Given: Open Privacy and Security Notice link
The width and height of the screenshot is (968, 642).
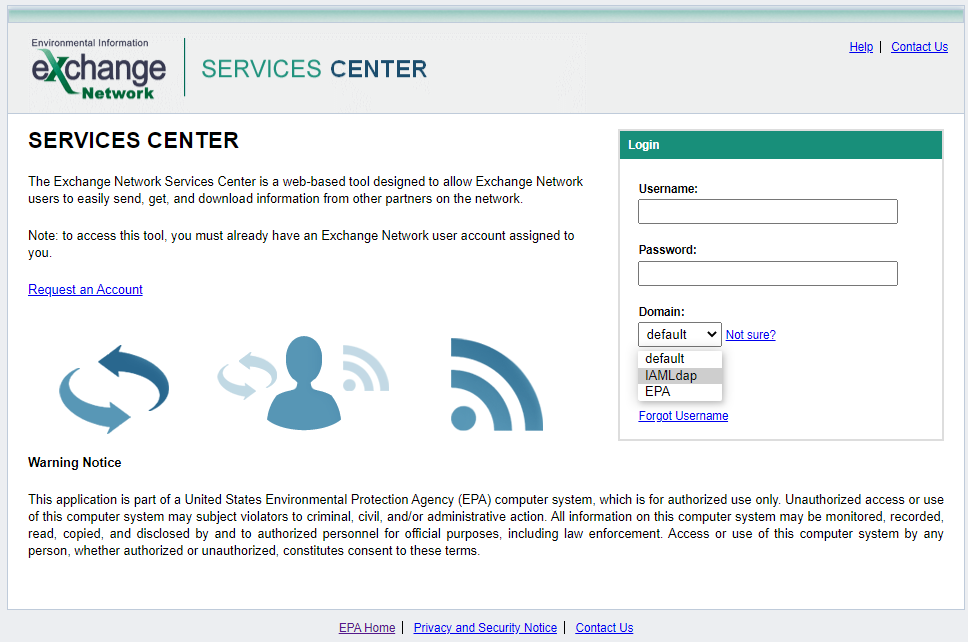Looking at the screenshot, I should pos(485,628).
